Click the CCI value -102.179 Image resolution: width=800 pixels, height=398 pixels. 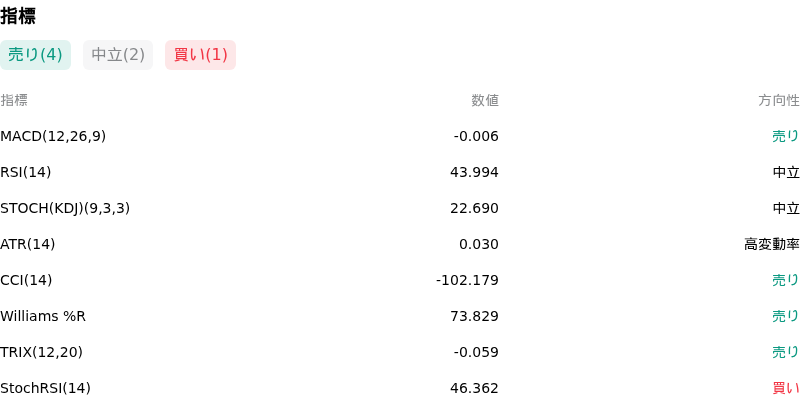point(467,280)
